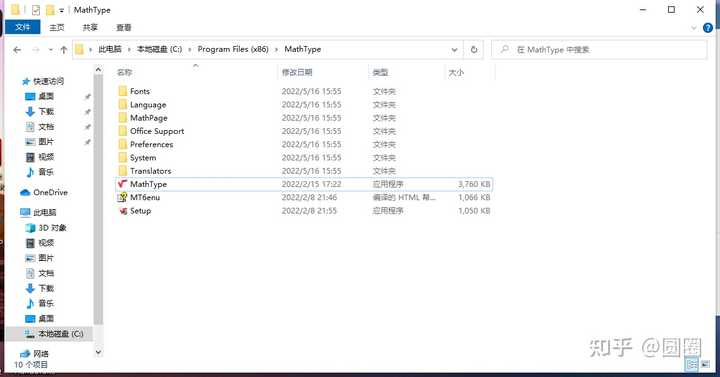Select 此电脑 in the address path
Image resolution: width=720 pixels, height=377 pixels.
pos(110,49)
